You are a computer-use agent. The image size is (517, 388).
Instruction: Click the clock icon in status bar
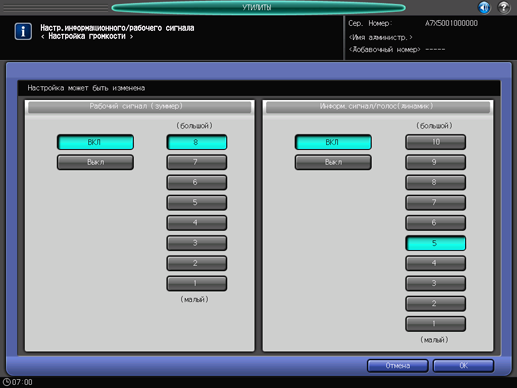pyautogui.click(x=7, y=382)
